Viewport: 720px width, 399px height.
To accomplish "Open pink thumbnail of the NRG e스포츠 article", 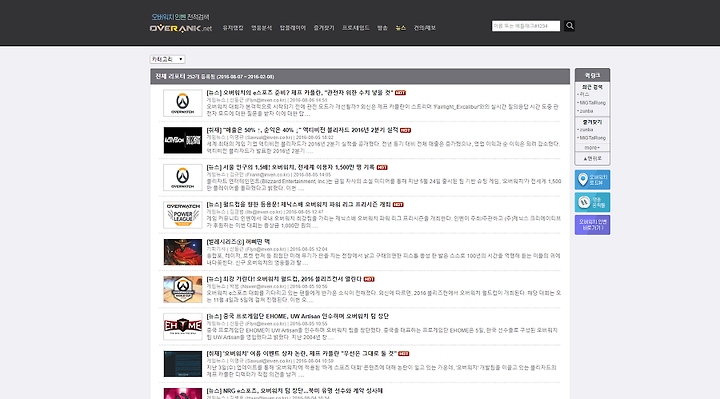I will (x=183, y=393).
